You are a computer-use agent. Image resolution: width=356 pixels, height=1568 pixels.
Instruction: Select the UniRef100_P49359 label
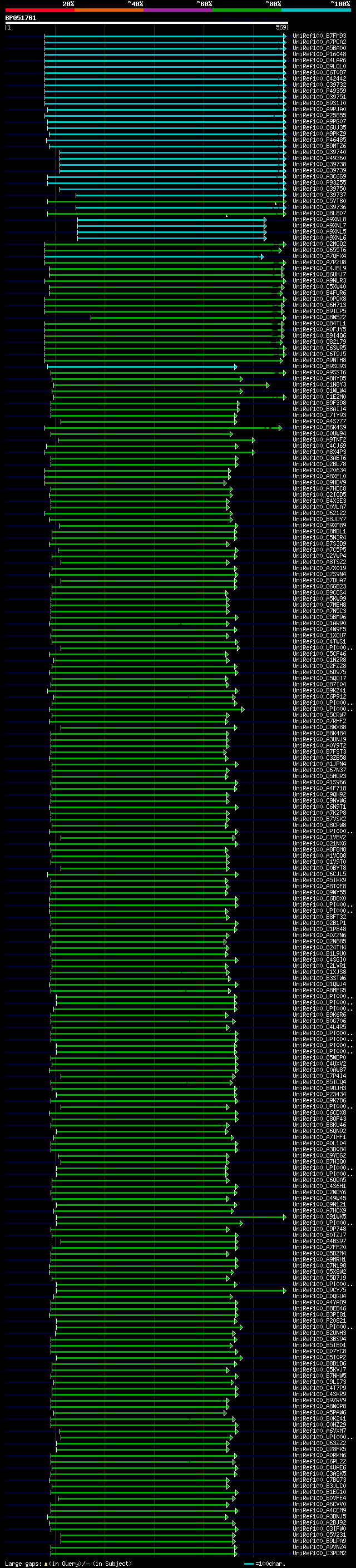tap(319, 91)
